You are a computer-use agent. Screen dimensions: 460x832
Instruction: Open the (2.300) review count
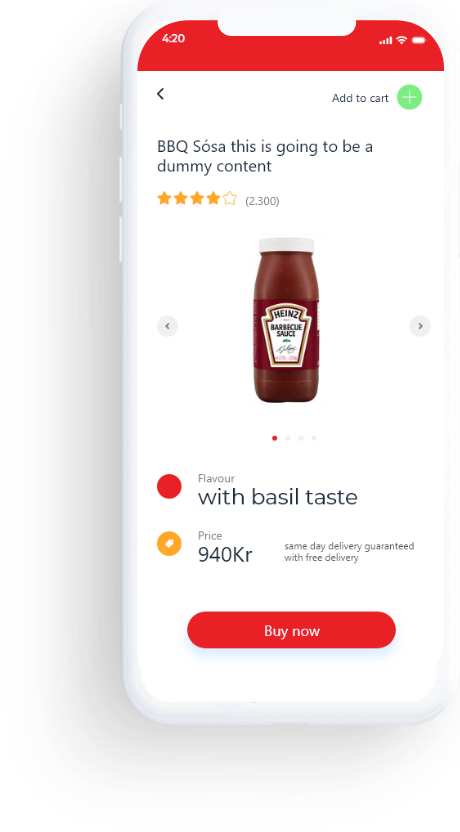262,201
